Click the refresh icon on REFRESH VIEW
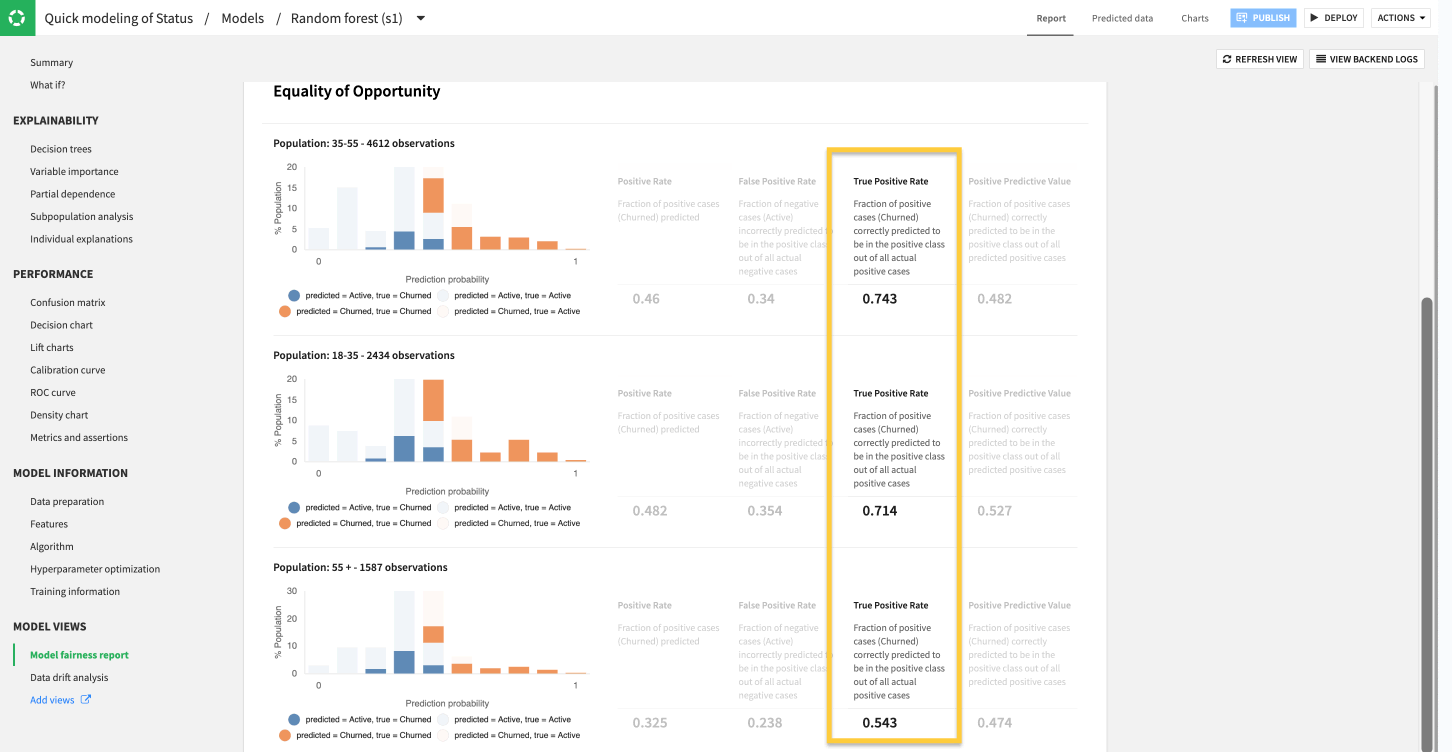 pos(1228,58)
